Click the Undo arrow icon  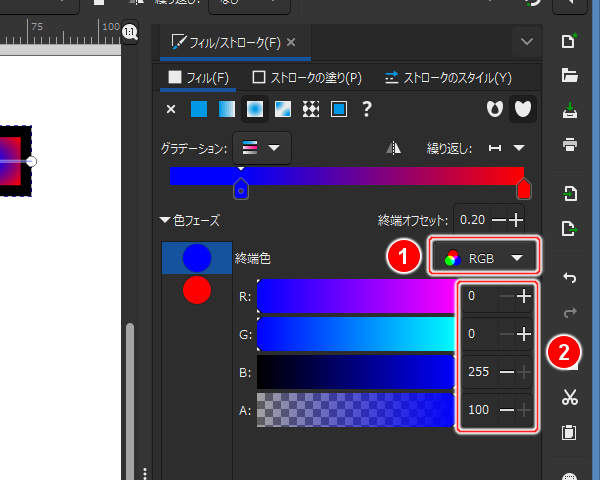click(570, 277)
